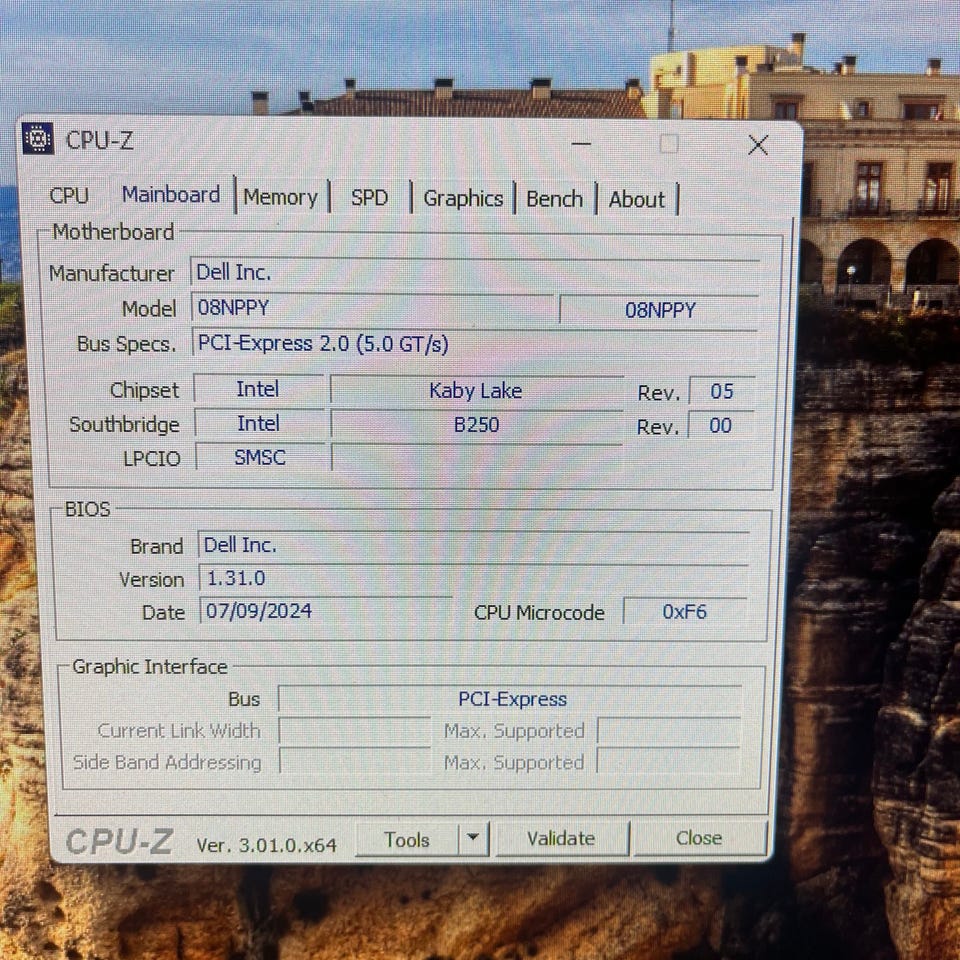Open the Memory tab
960x960 pixels.
click(x=280, y=197)
